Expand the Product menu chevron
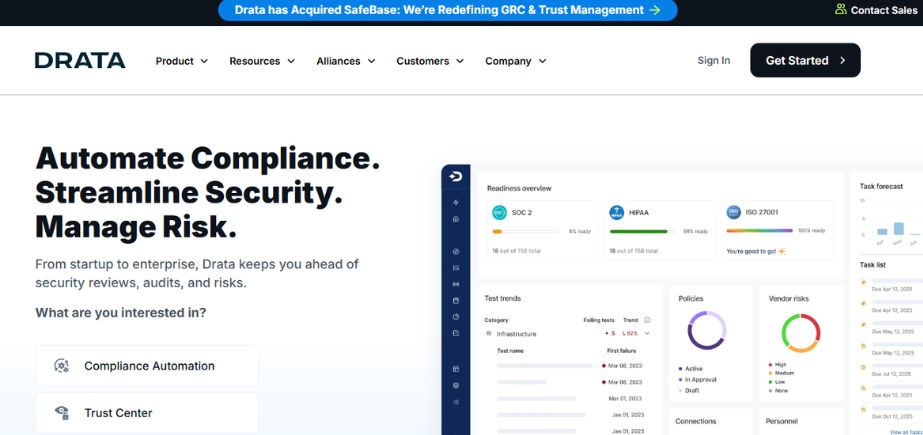The image size is (923, 435). (204, 61)
